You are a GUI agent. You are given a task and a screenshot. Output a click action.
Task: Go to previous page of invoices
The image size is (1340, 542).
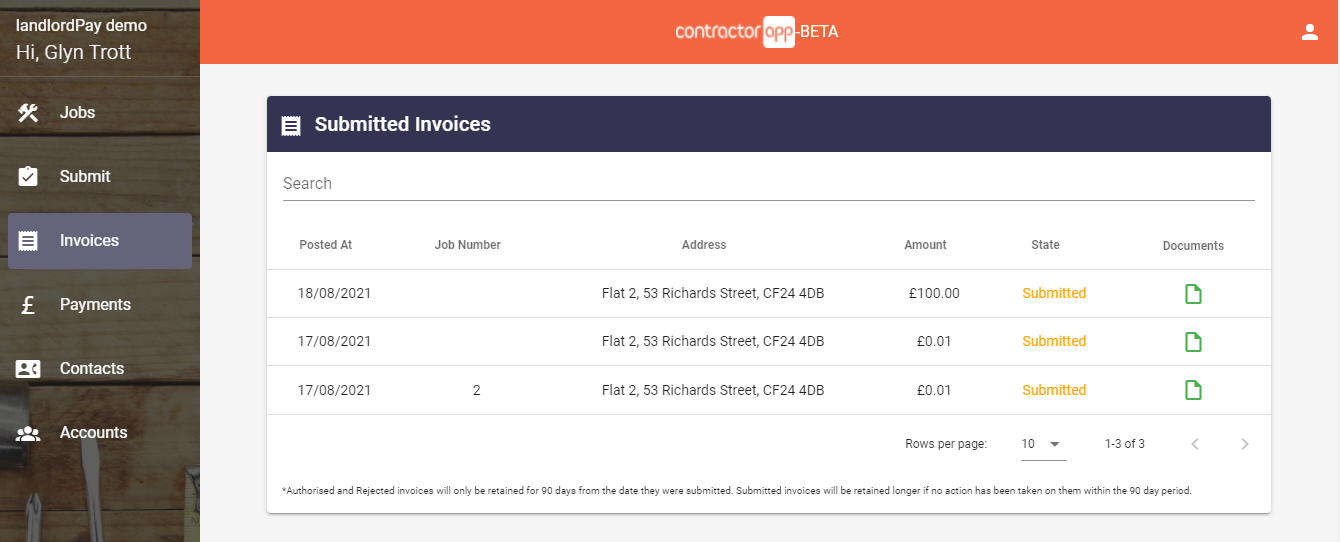pos(1195,444)
